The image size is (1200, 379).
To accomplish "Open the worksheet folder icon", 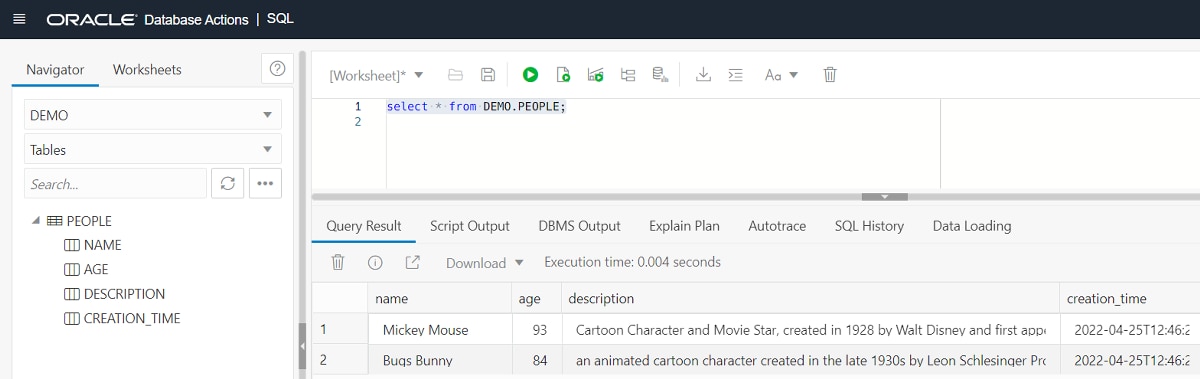I will pyautogui.click(x=455, y=74).
